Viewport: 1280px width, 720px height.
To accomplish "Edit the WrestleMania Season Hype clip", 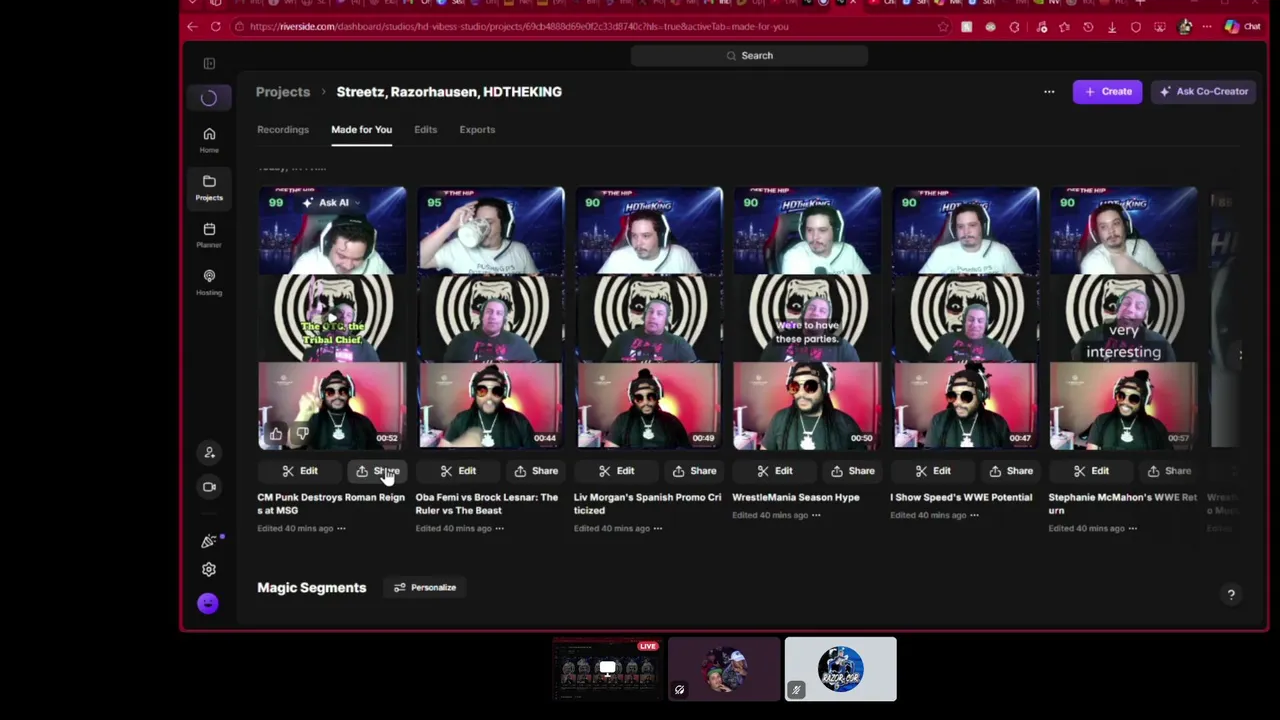I will click(774, 471).
